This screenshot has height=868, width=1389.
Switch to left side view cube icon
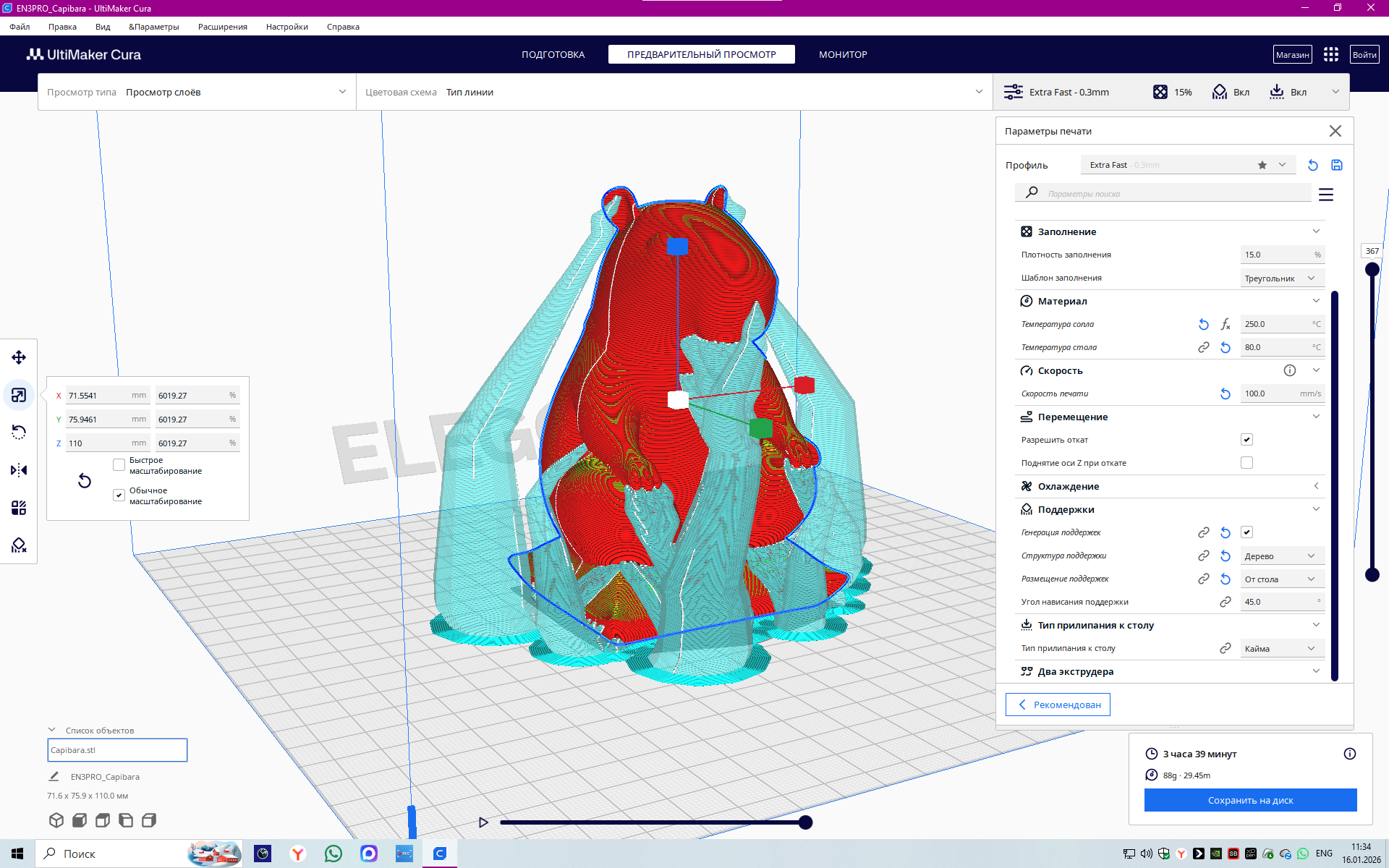click(x=126, y=820)
